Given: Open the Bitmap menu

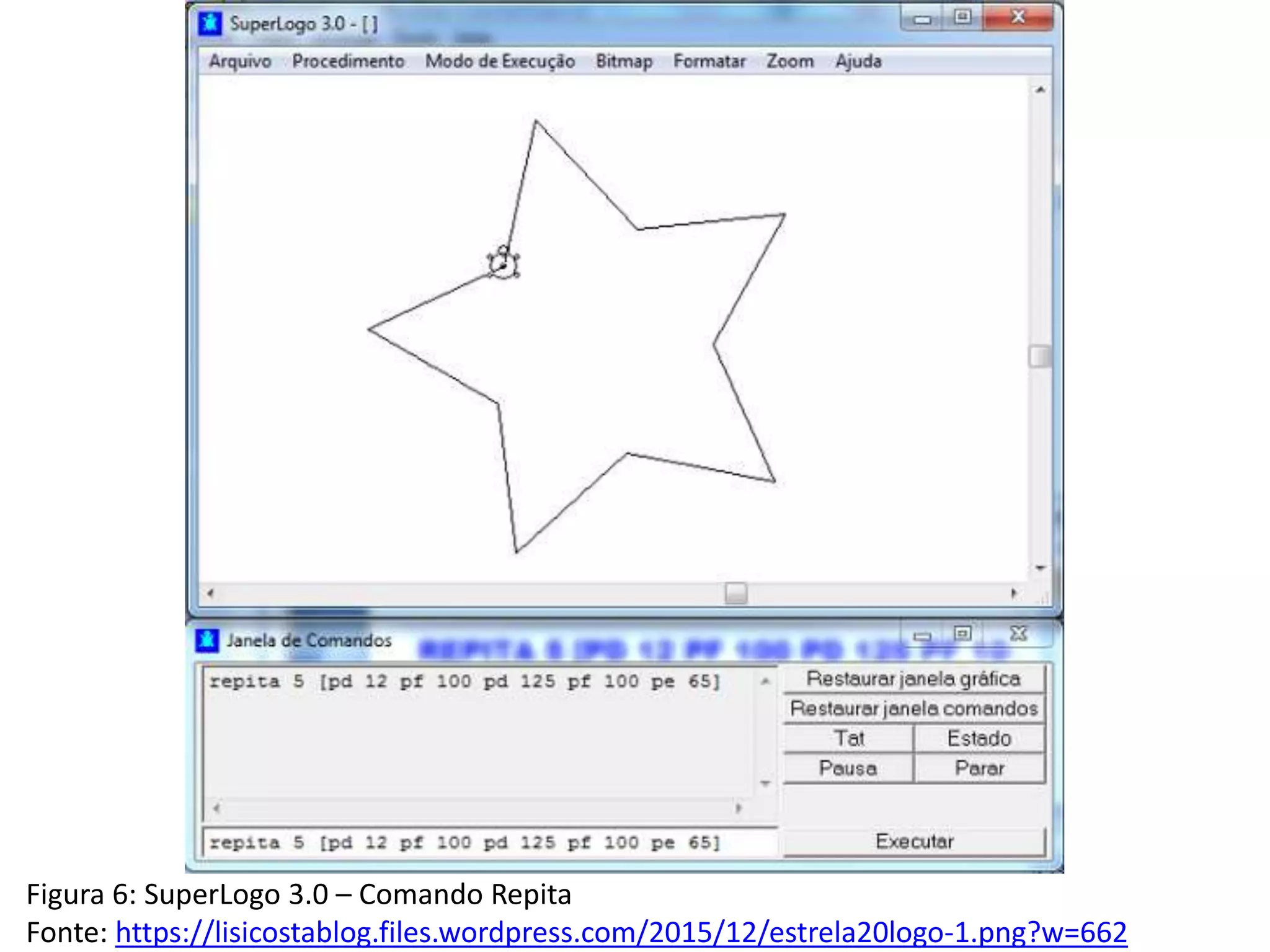Looking at the screenshot, I should click(x=624, y=61).
